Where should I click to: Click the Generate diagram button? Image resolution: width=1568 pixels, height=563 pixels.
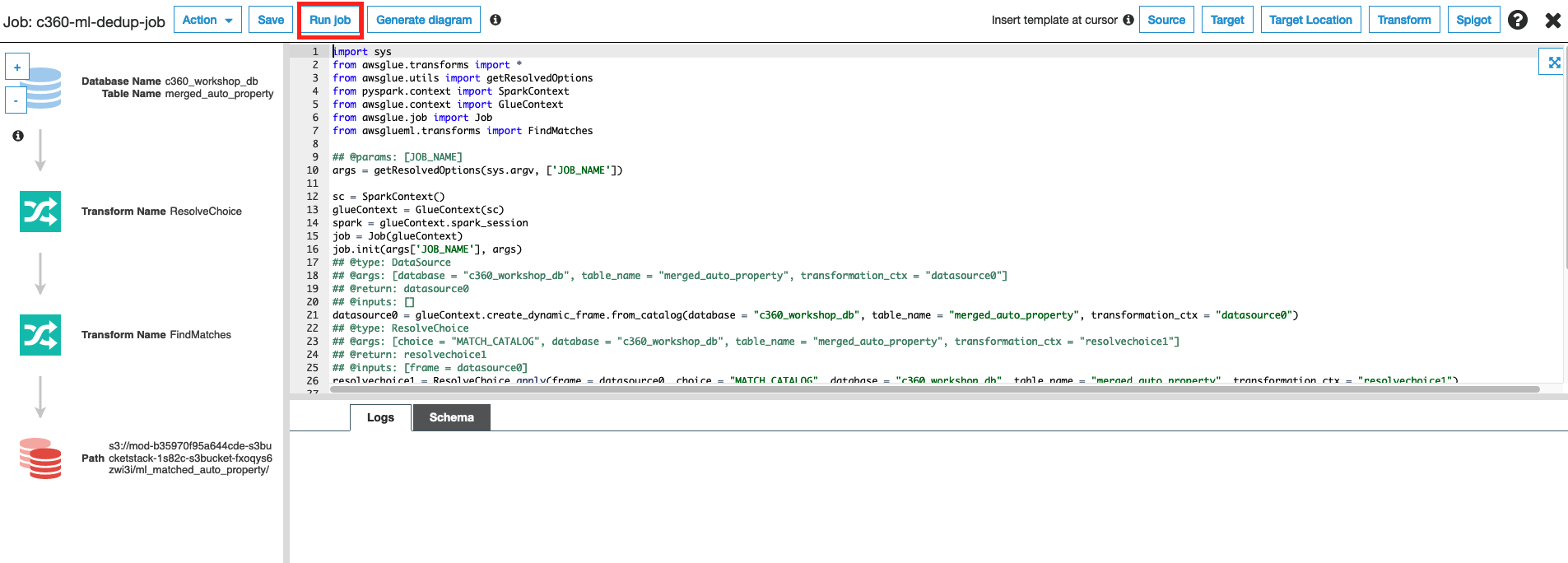click(x=424, y=20)
